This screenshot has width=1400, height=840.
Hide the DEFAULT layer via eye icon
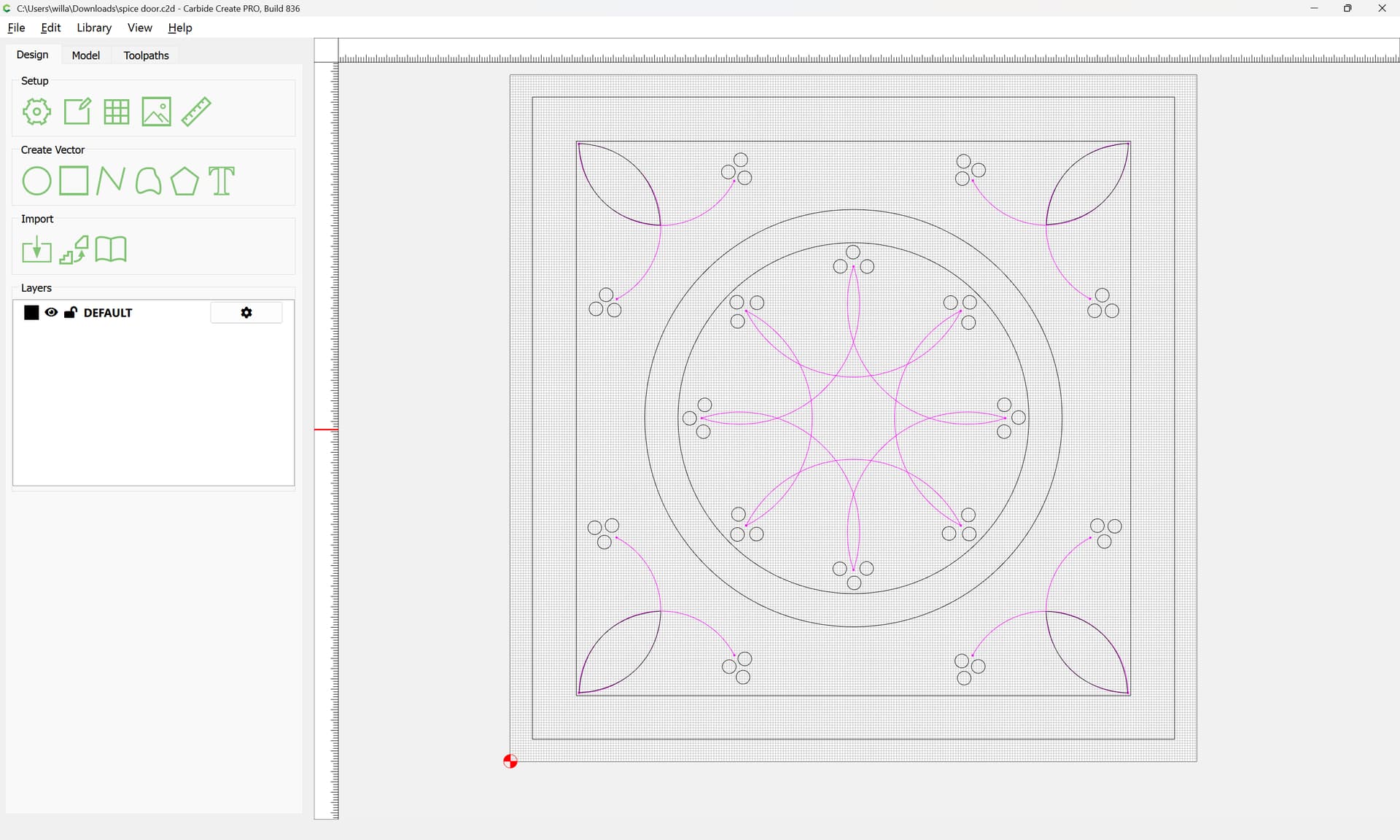(x=51, y=313)
